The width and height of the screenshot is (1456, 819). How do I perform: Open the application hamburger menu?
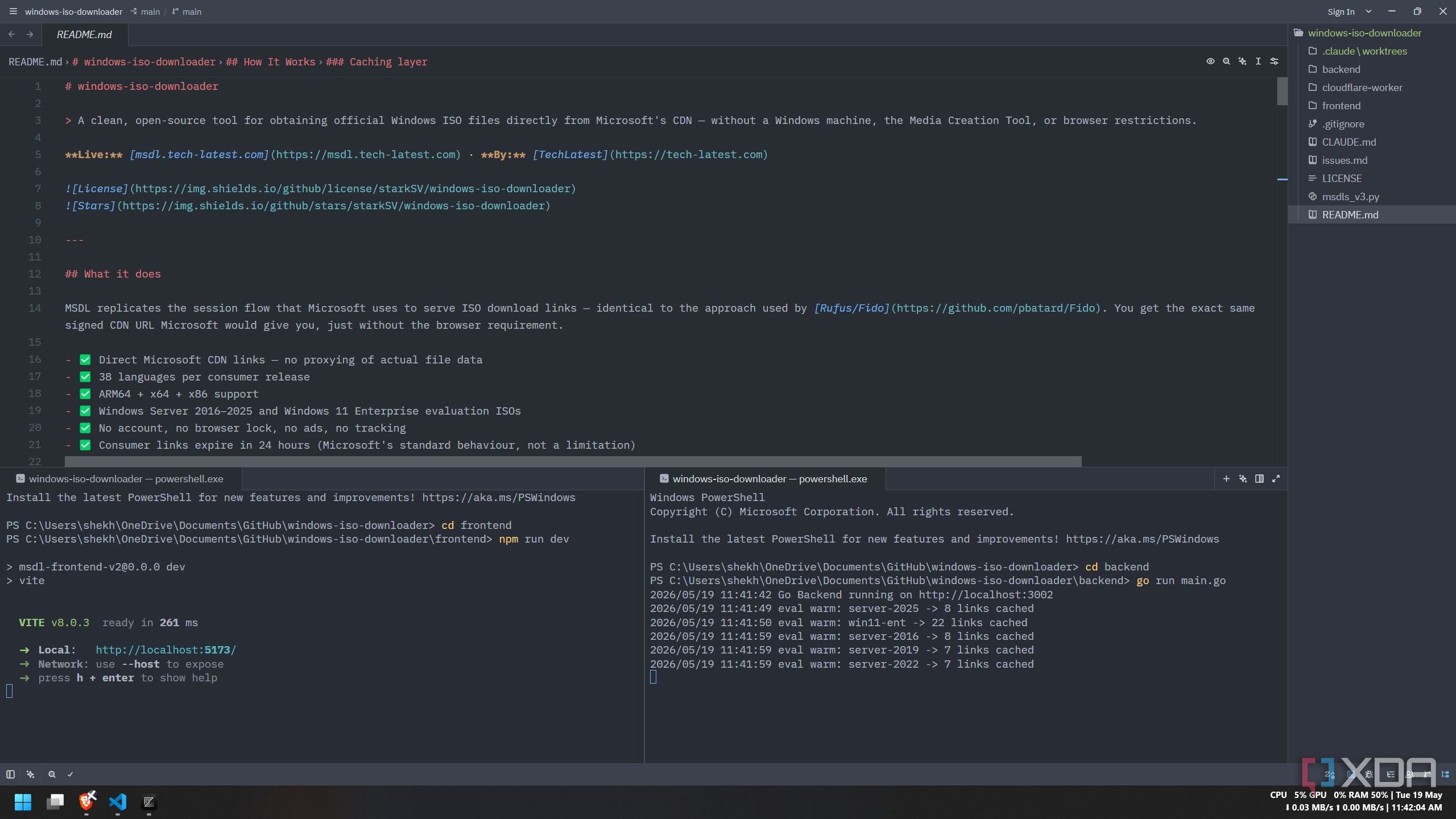click(13, 11)
